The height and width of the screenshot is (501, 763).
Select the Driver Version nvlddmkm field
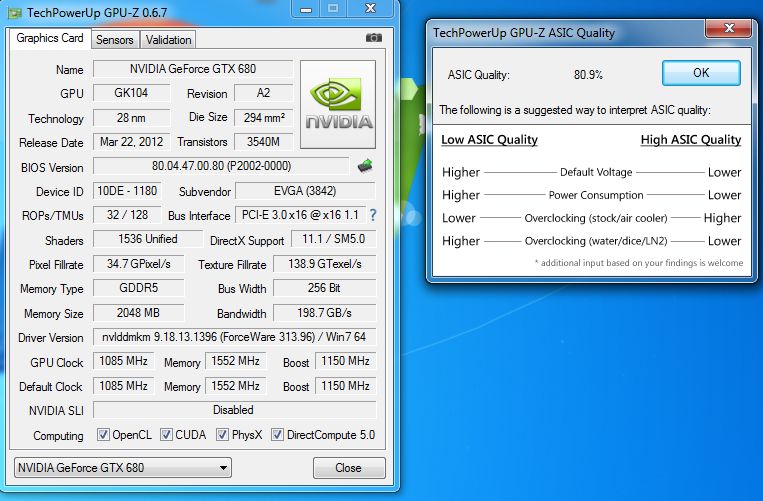(234, 337)
